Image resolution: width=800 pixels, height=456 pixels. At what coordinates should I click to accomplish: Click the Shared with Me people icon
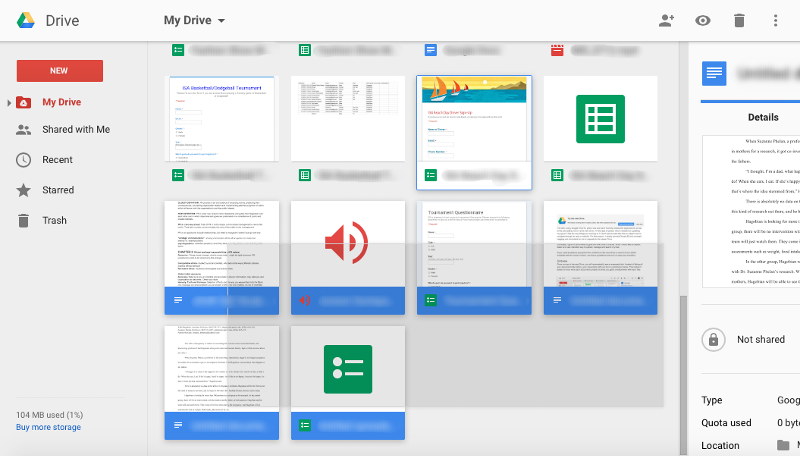tap(23, 130)
